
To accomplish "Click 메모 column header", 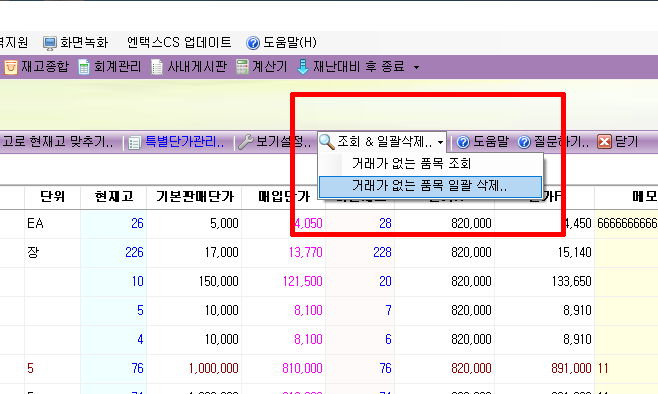I will click(x=645, y=196).
